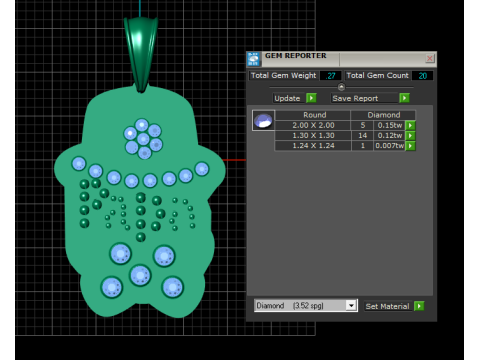Click the green arrow beside Set Material

(x=419, y=306)
